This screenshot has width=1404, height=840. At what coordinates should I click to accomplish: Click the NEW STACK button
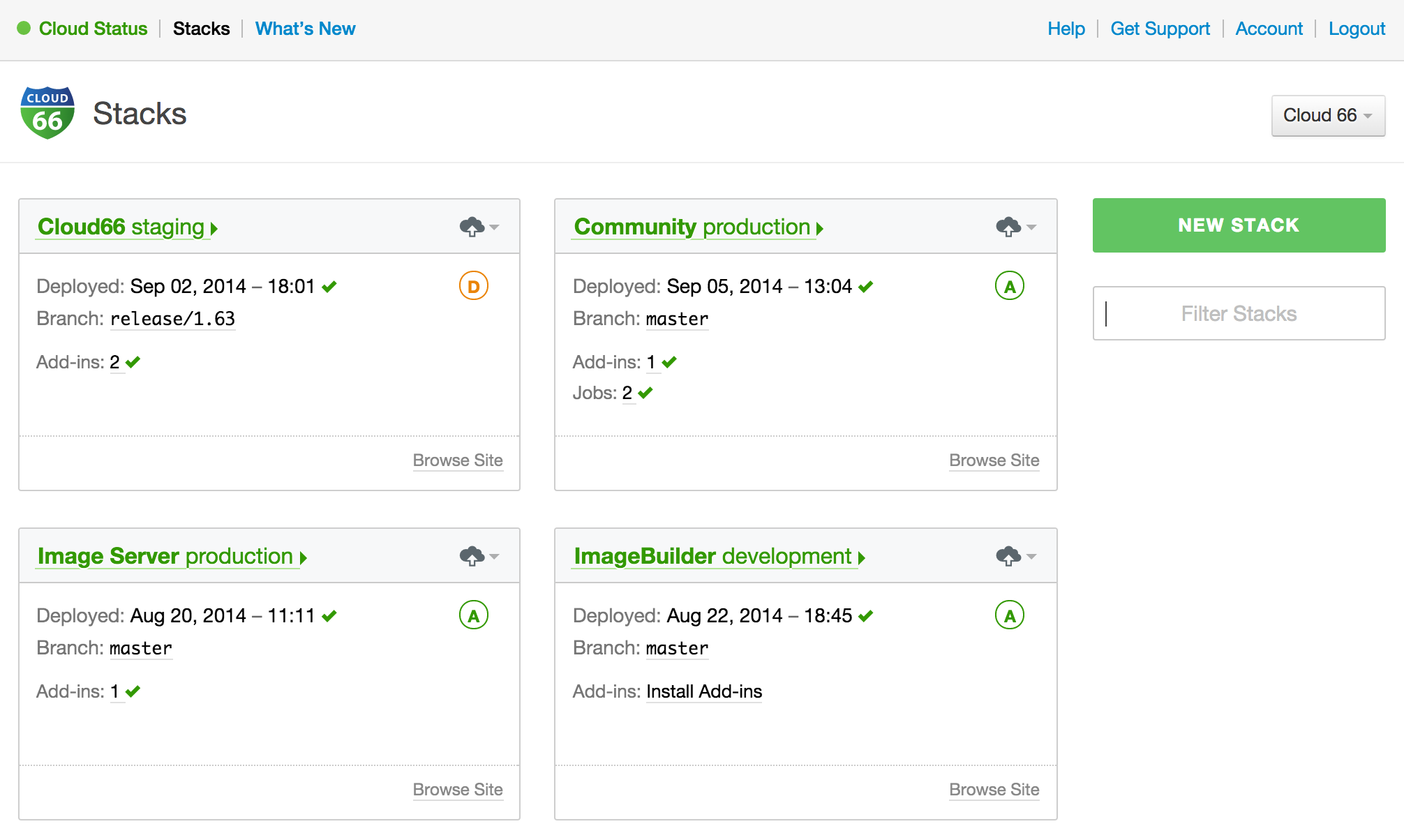(1239, 225)
